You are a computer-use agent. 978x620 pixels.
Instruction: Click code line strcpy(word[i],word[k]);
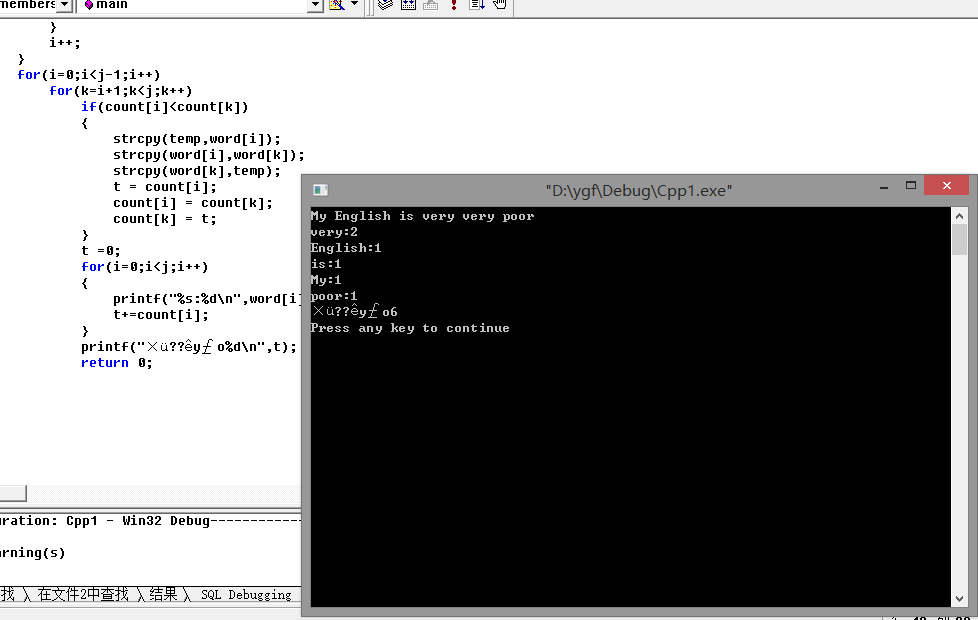[208, 155]
